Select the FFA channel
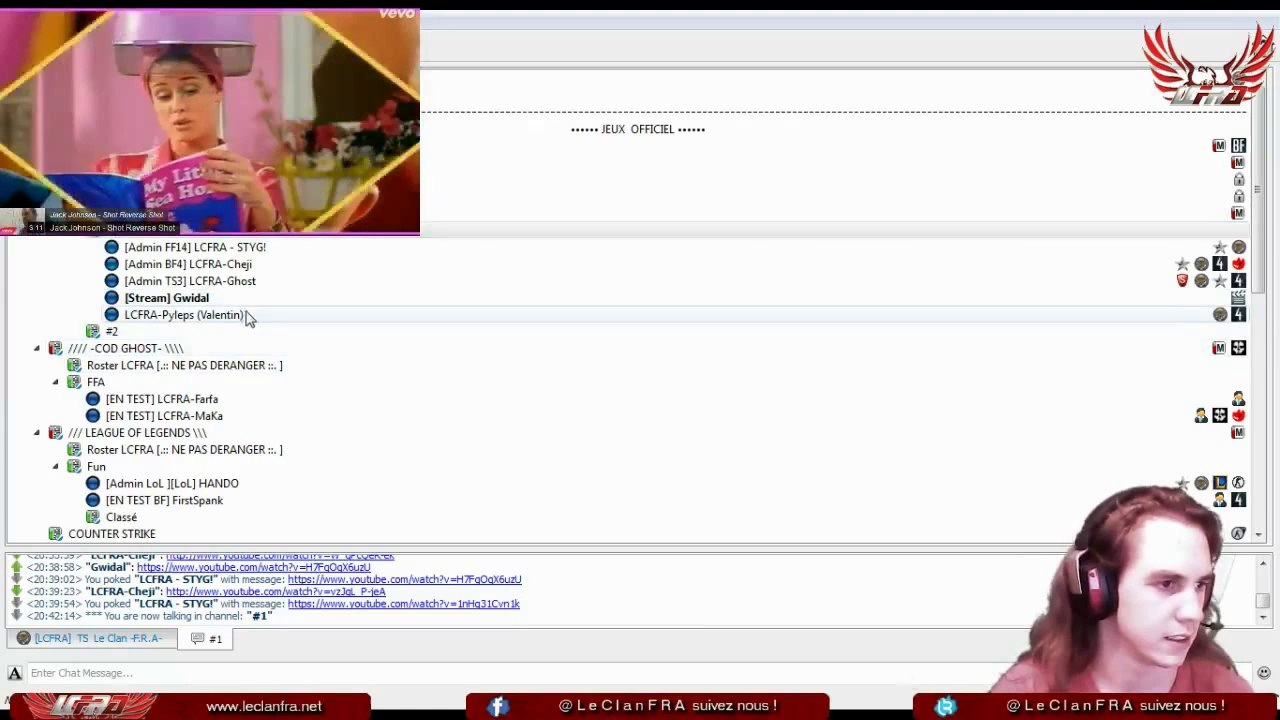This screenshot has width=1280, height=720. click(x=96, y=382)
